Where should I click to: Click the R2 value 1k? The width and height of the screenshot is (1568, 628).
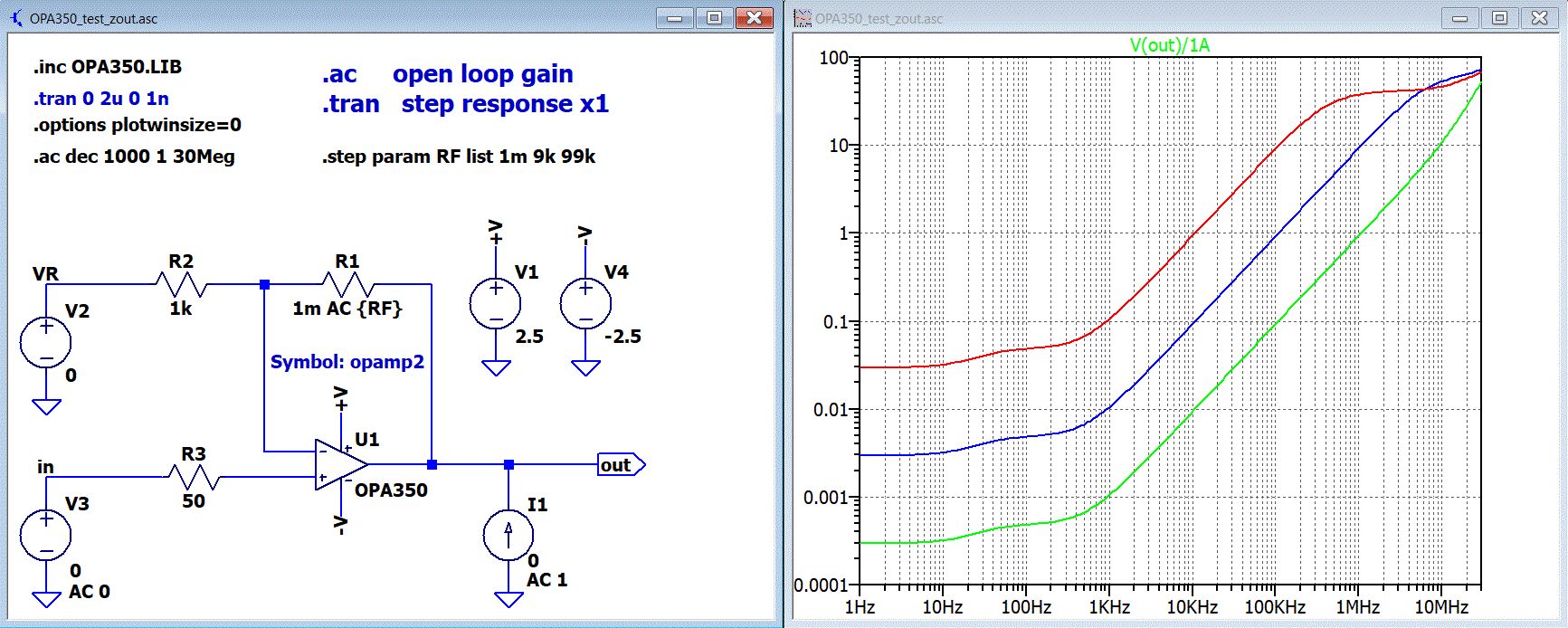pyautogui.click(x=181, y=309)
